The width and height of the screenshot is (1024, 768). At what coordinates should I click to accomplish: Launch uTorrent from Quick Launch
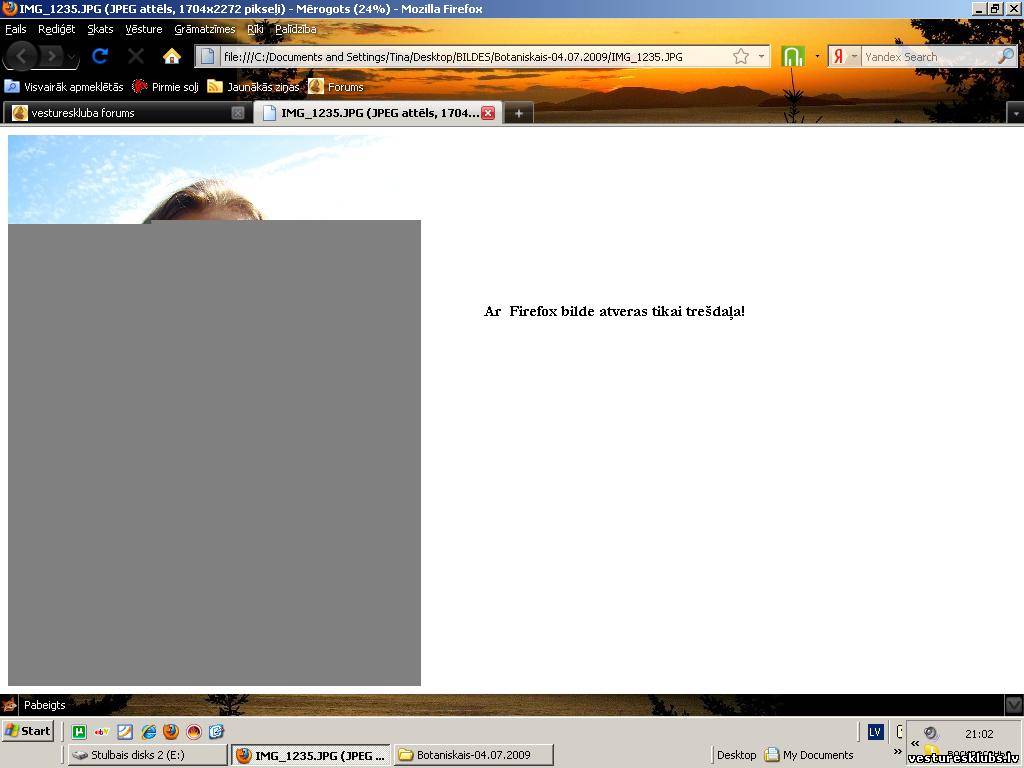(79, 731)
